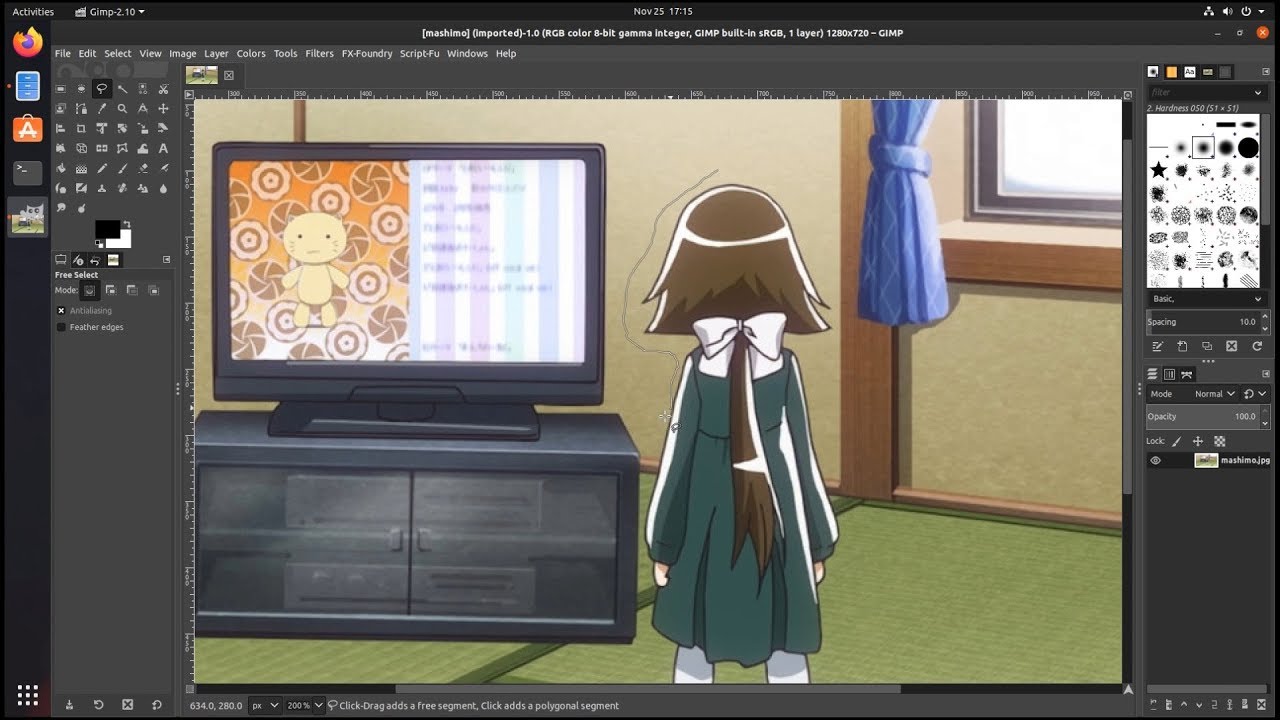Set selection mode to Add to selection
Image resolution: width=1280 pixels, height=720 pixels.
click(x=110, y=290)
